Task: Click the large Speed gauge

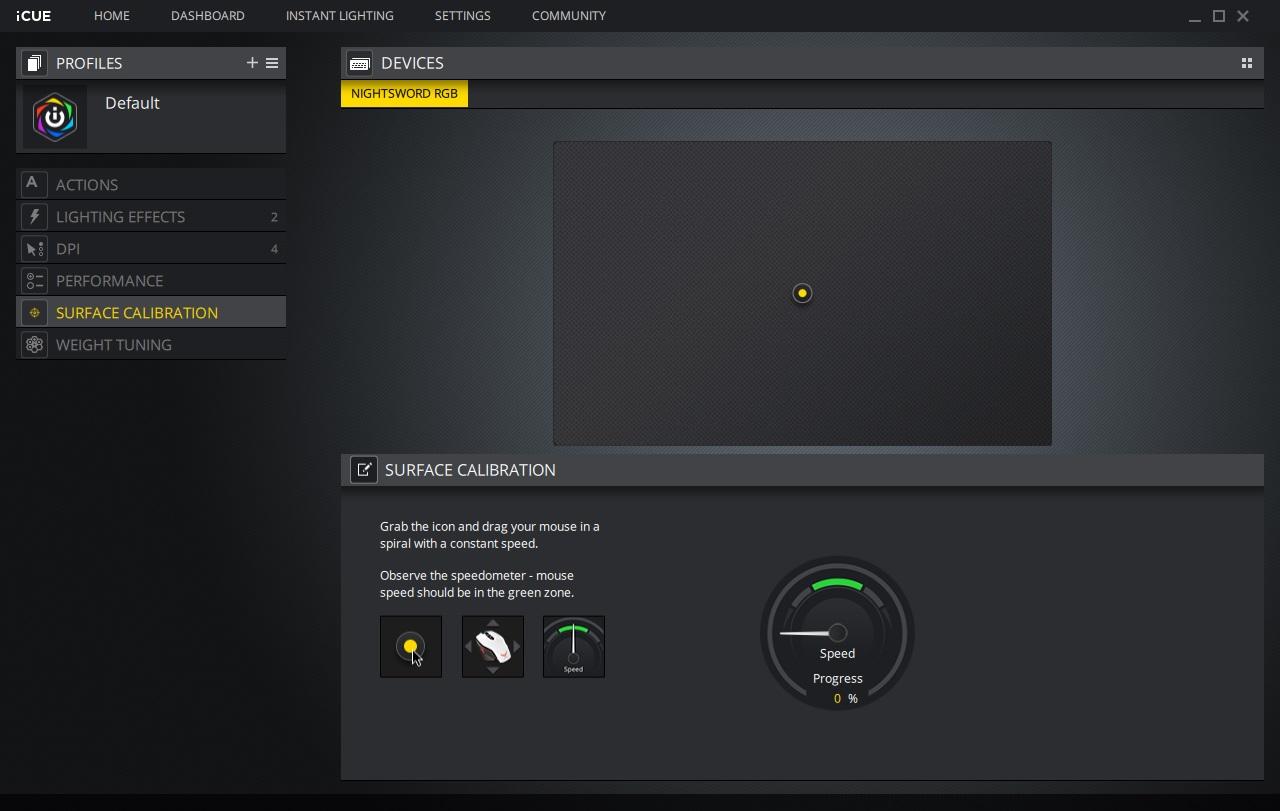Action: [x=837, y=633]
